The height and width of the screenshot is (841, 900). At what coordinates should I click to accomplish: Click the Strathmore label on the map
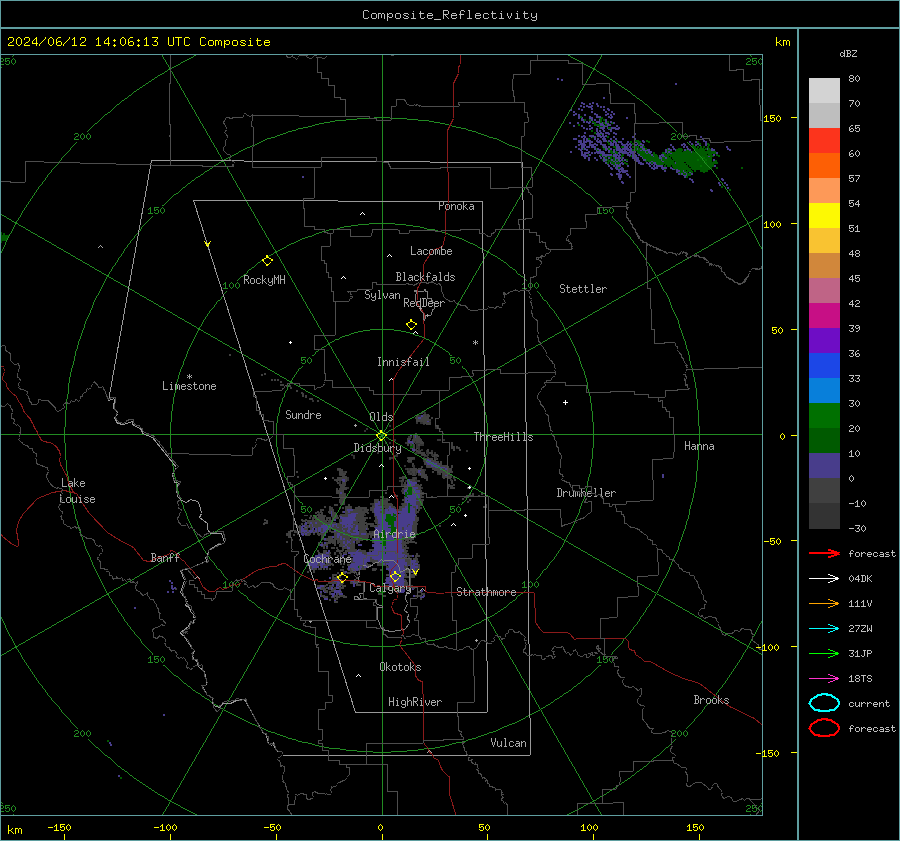(486, 592)
